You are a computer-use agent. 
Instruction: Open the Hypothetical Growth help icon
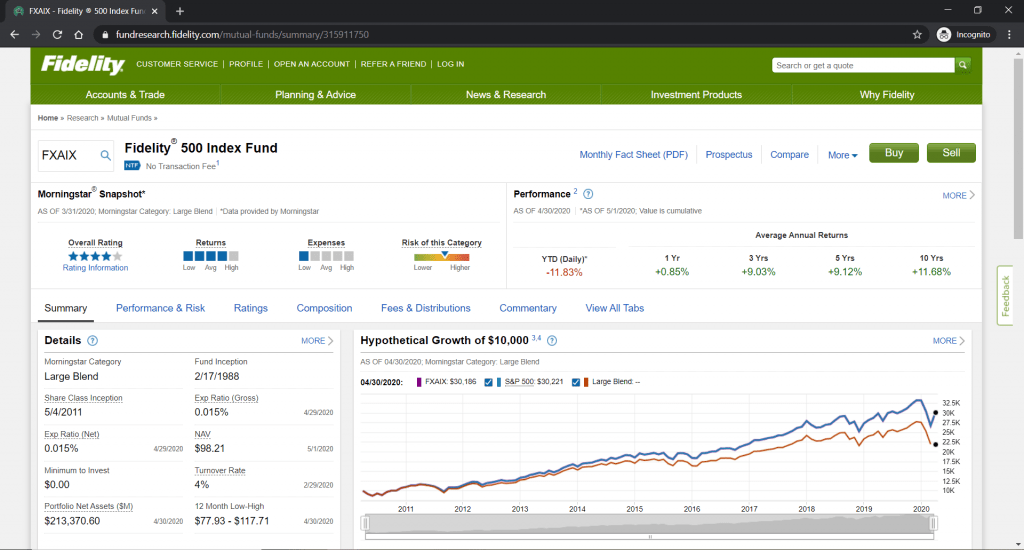[552, 340]
